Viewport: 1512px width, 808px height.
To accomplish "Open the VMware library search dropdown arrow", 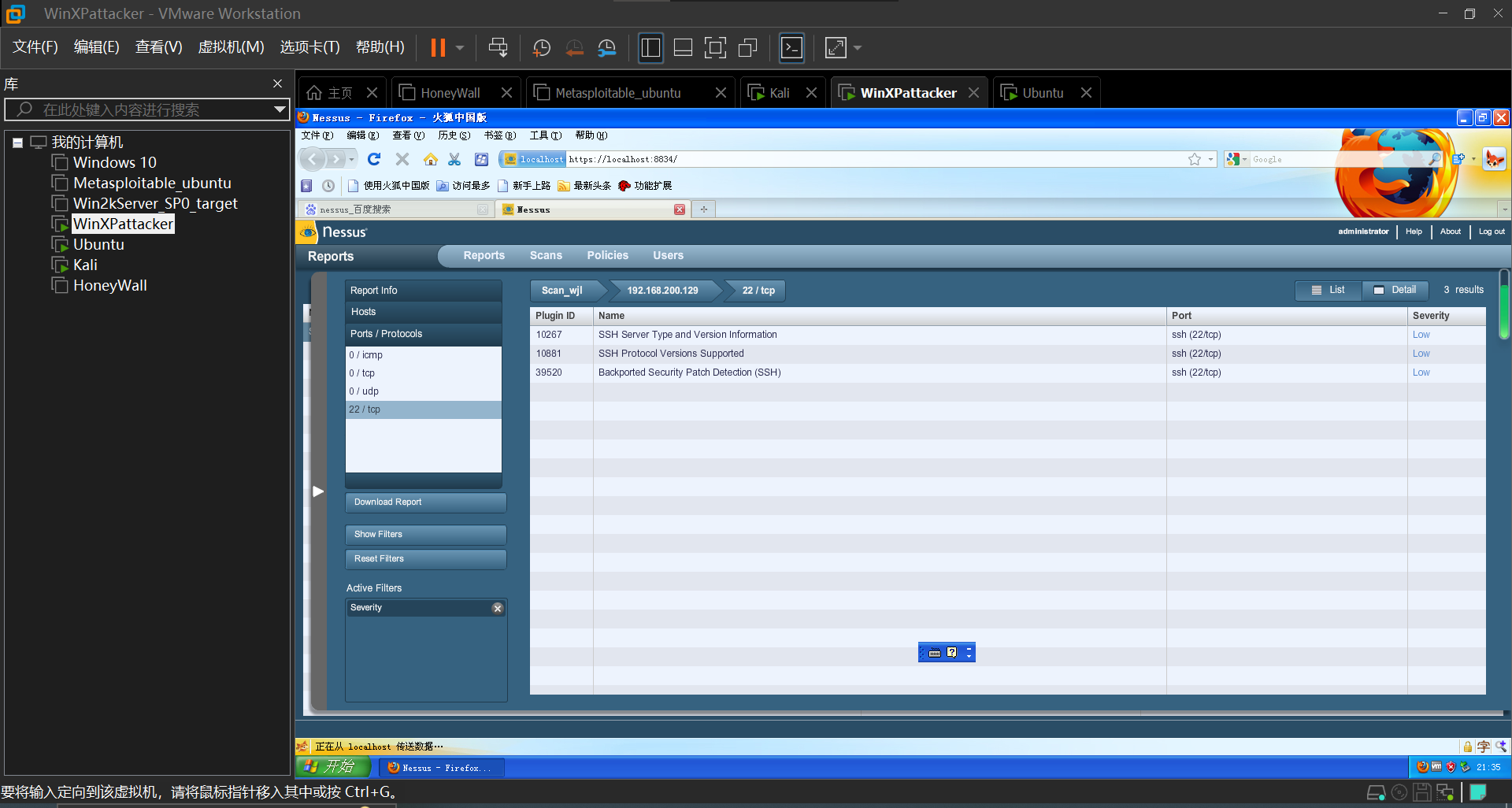I will pyautogui.click(x=279, y=109).
